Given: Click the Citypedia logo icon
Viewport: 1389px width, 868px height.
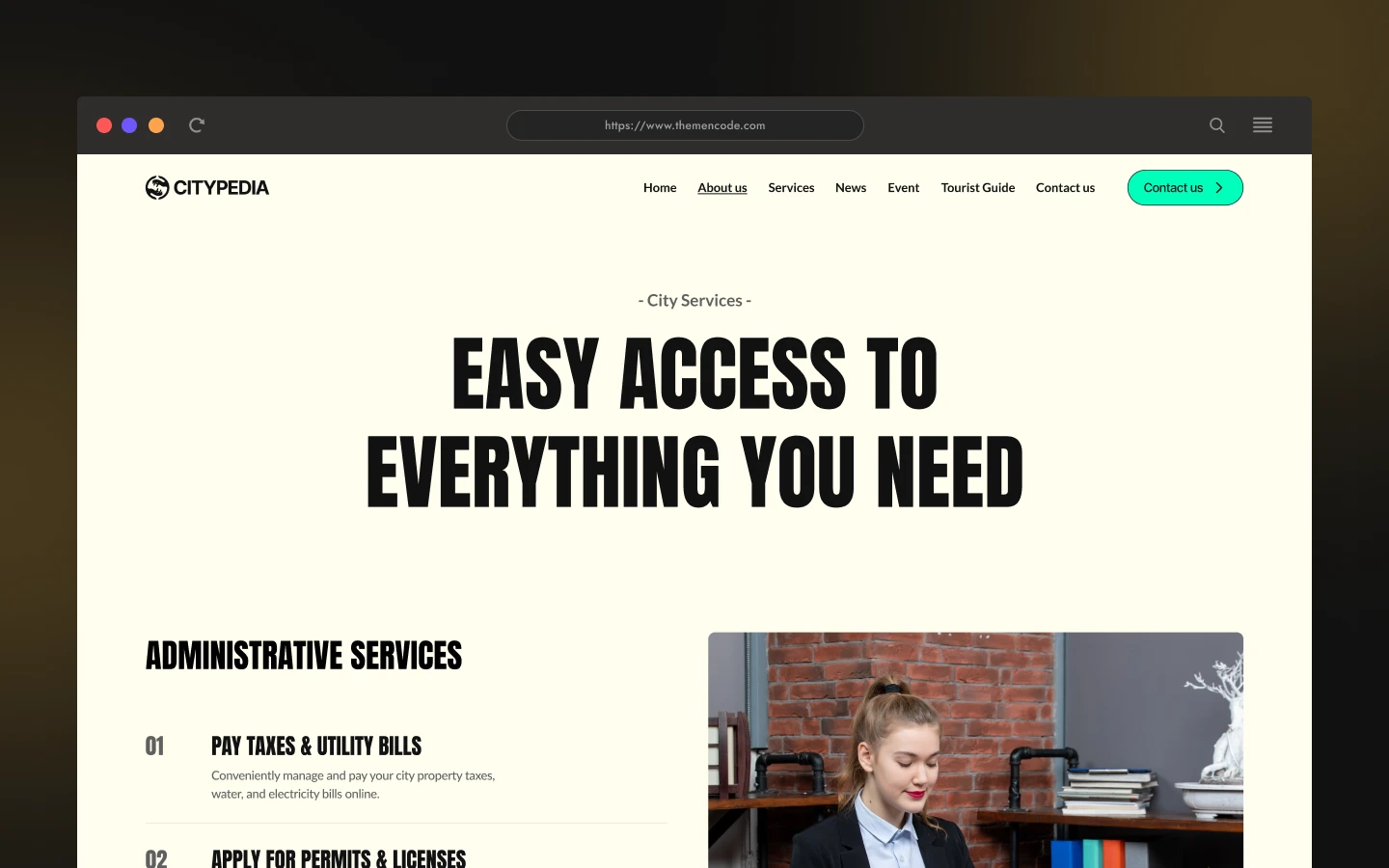Looking at the screenshot, I should pos(157,187).
